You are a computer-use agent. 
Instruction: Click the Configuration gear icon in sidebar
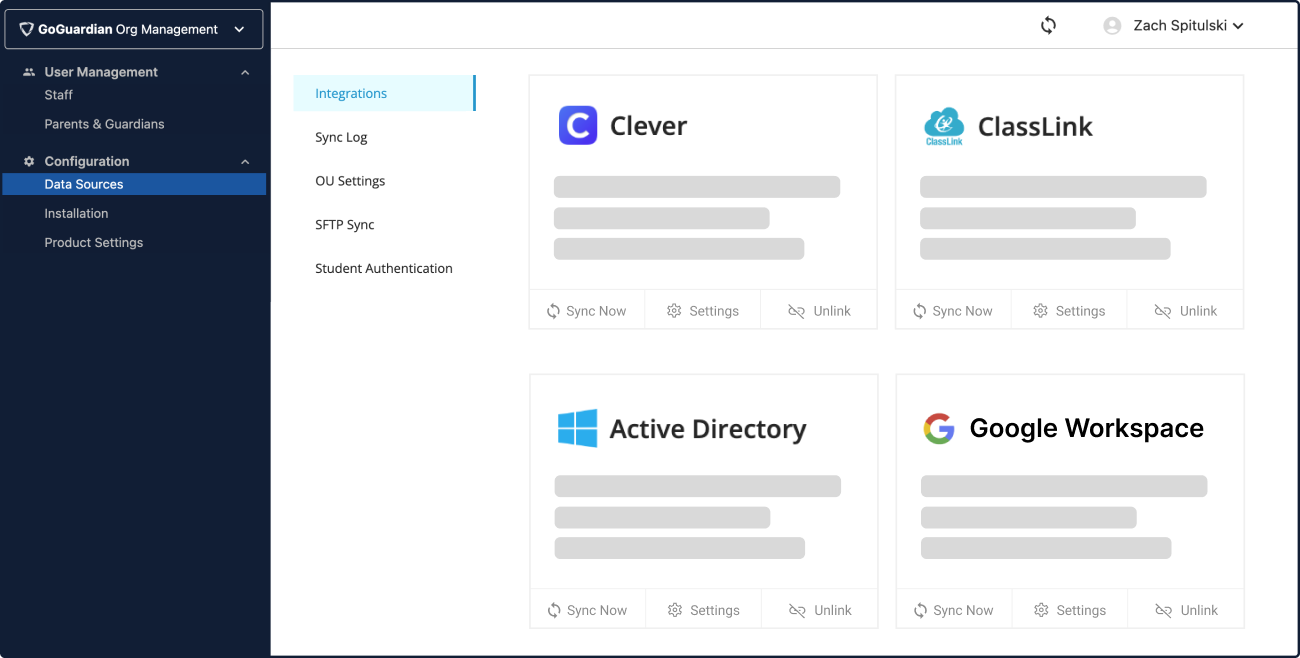coord(29,161)
